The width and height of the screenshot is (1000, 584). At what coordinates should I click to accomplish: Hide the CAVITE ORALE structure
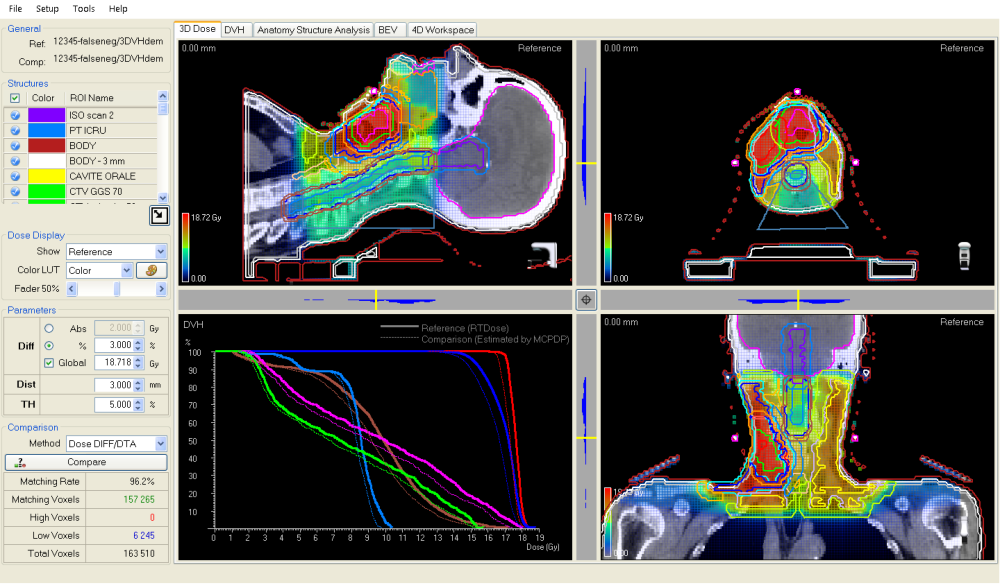coord(15,176)
